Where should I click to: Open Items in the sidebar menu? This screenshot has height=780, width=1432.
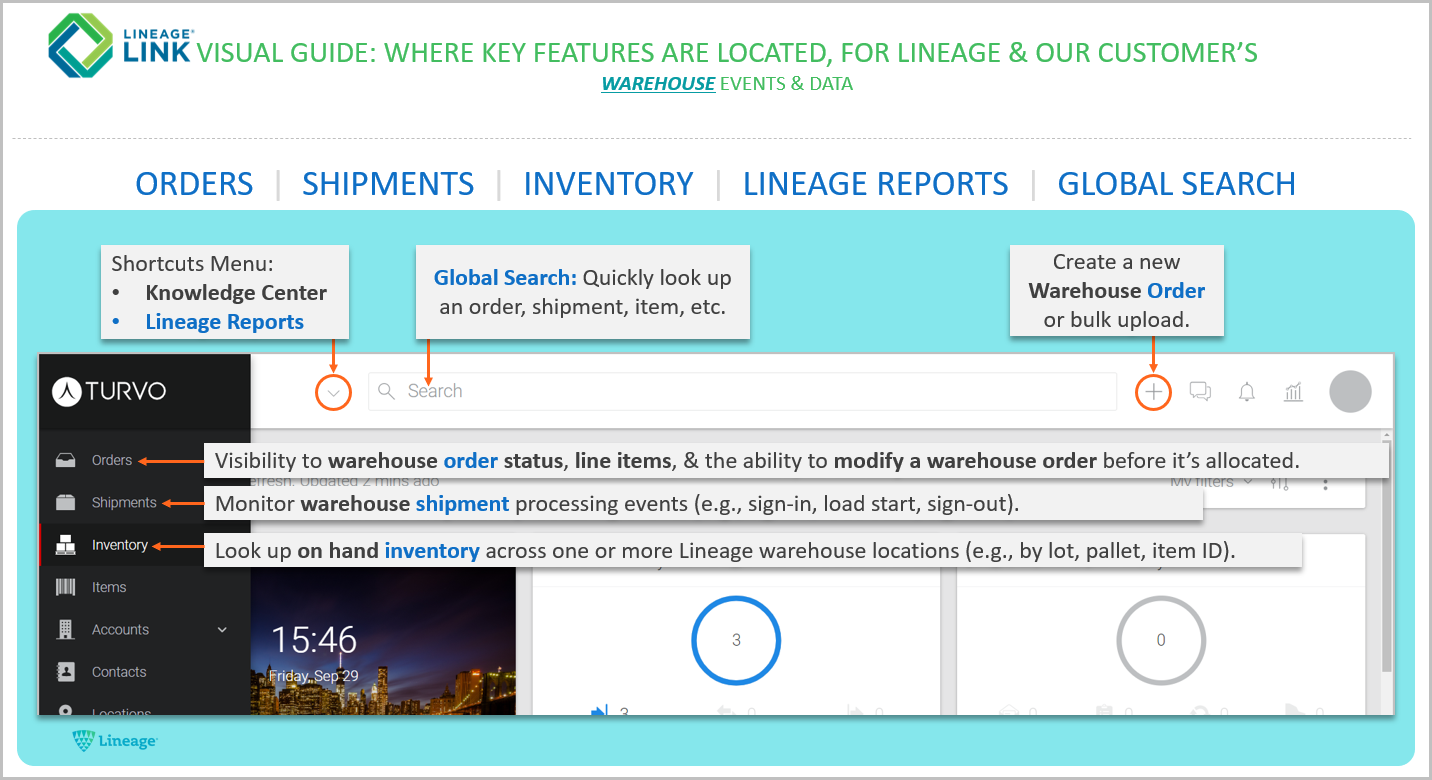click(109, 587)
